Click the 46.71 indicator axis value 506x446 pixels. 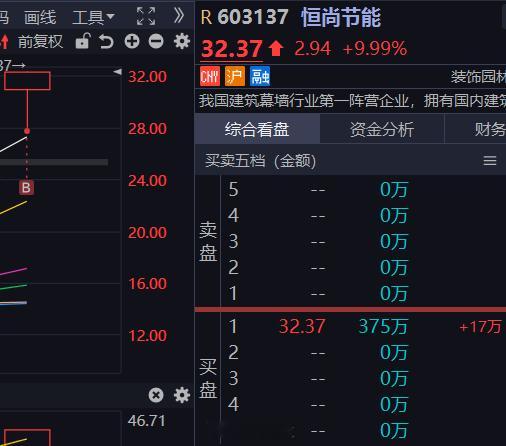pos(147,421)
